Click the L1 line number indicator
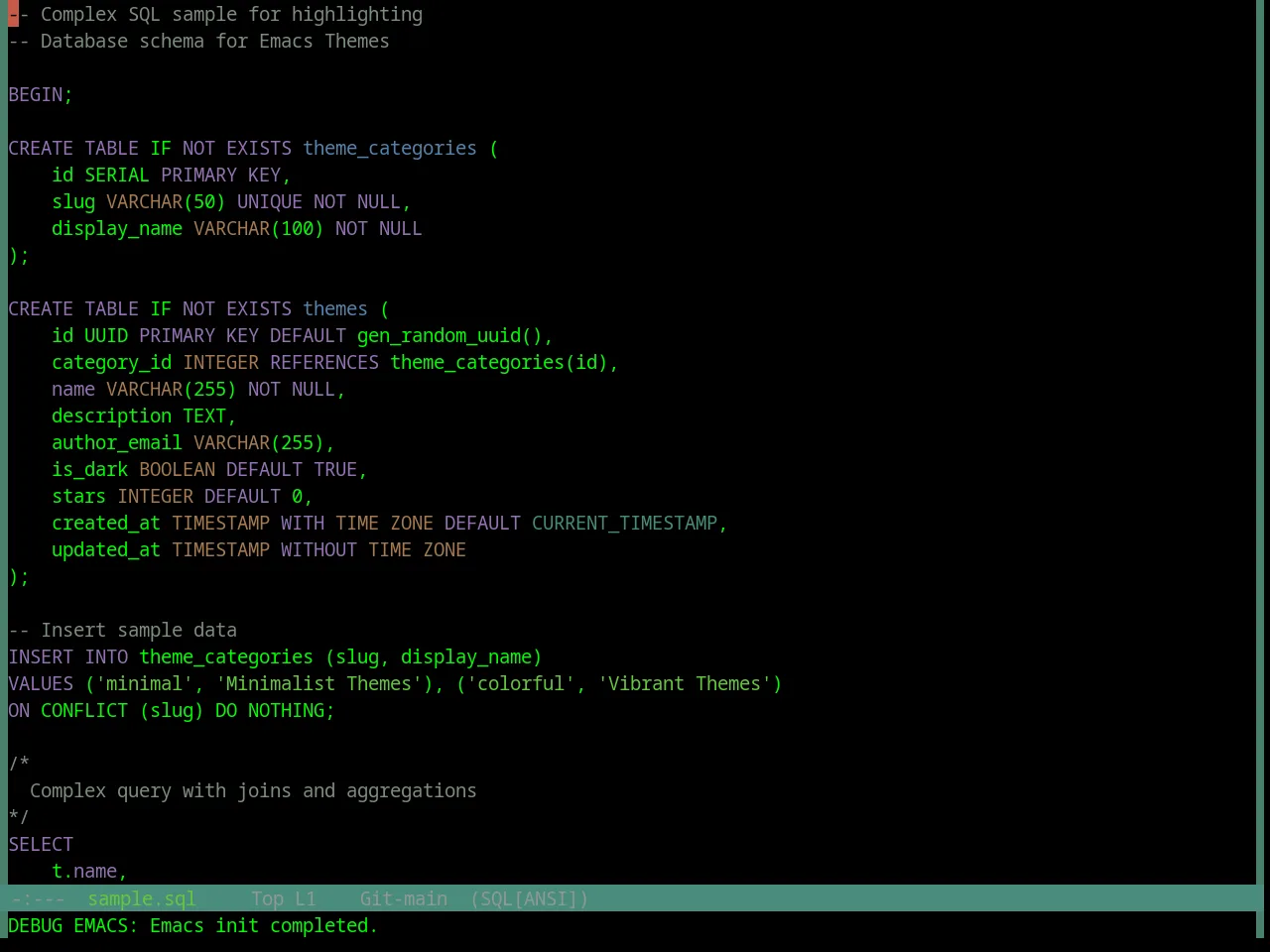Screen dimensions: 1270x952 (306, 899)
